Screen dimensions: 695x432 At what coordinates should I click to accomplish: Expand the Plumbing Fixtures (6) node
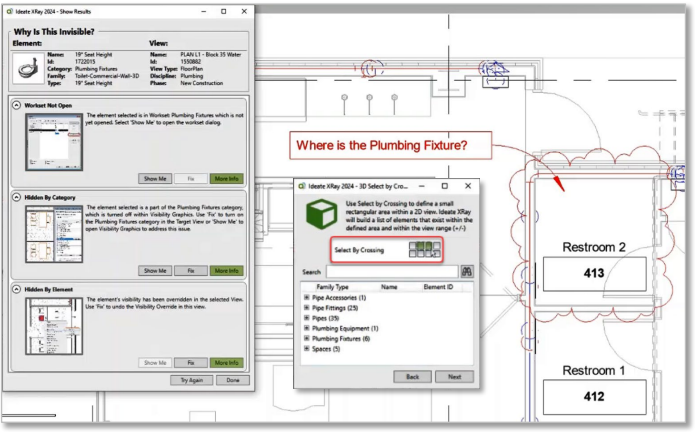click(x=306, y=338)
